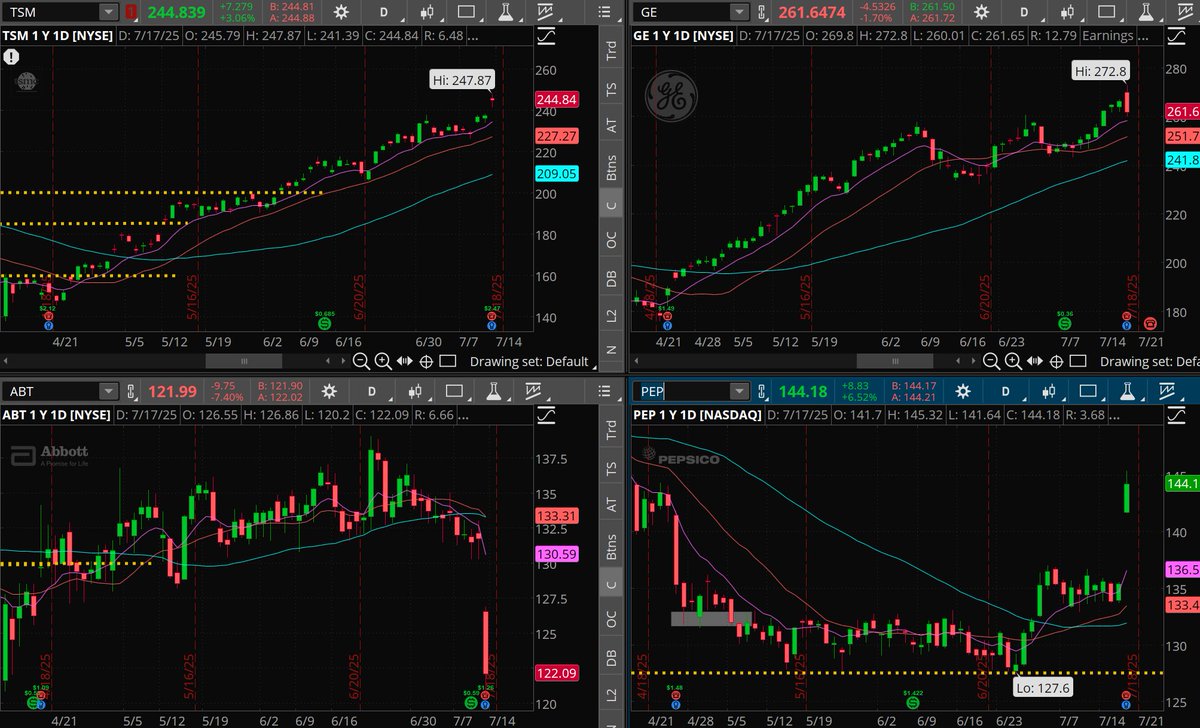Image resolution: width=1200 pixels, height=728 pixels.
Task: Click the ABT last price 121.99
Action: coord(171,391)
